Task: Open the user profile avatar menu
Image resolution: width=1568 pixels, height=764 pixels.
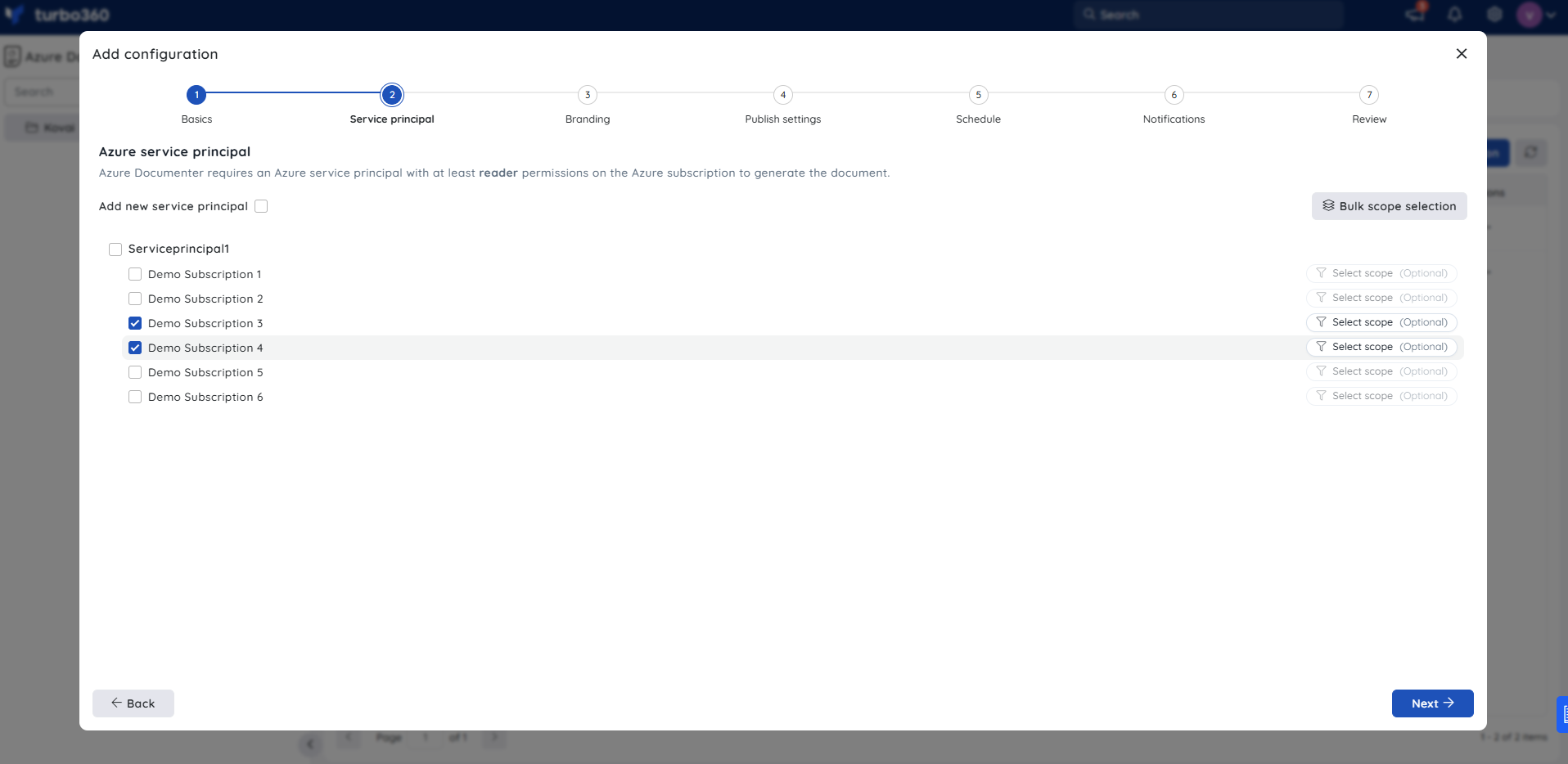Action: pos(1530,14)
